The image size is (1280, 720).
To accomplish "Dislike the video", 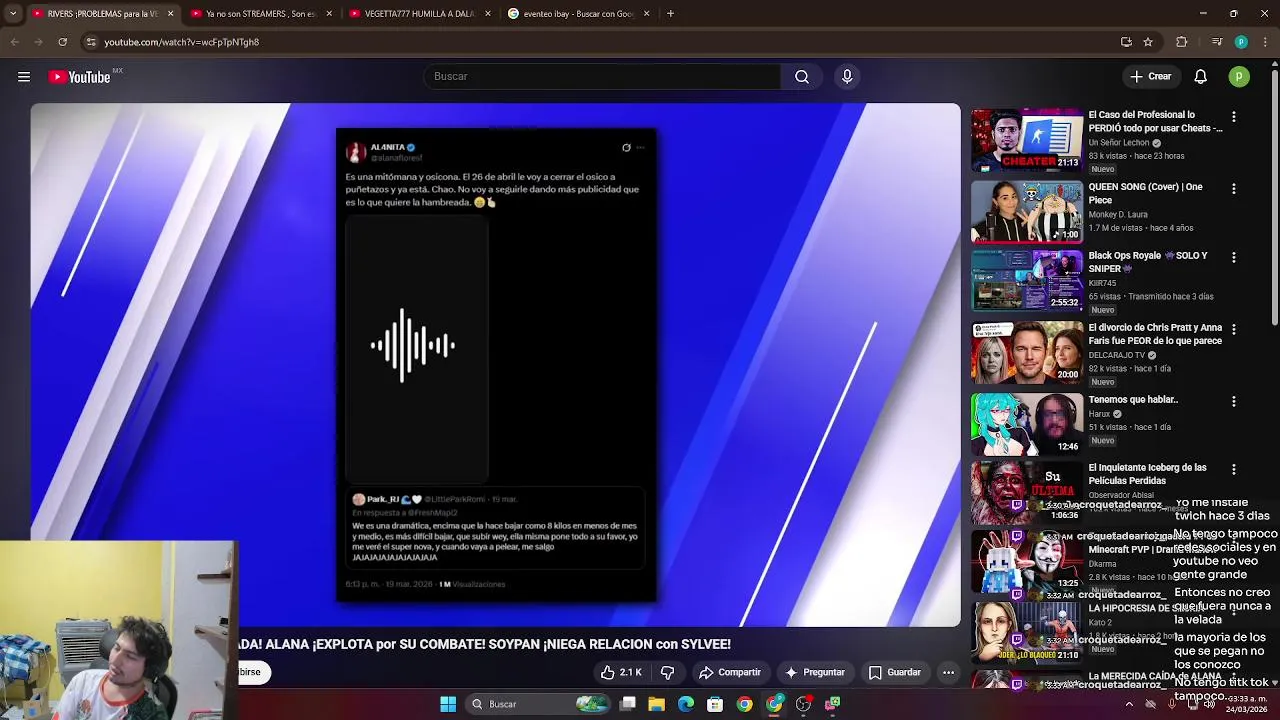I will point(668,673).
